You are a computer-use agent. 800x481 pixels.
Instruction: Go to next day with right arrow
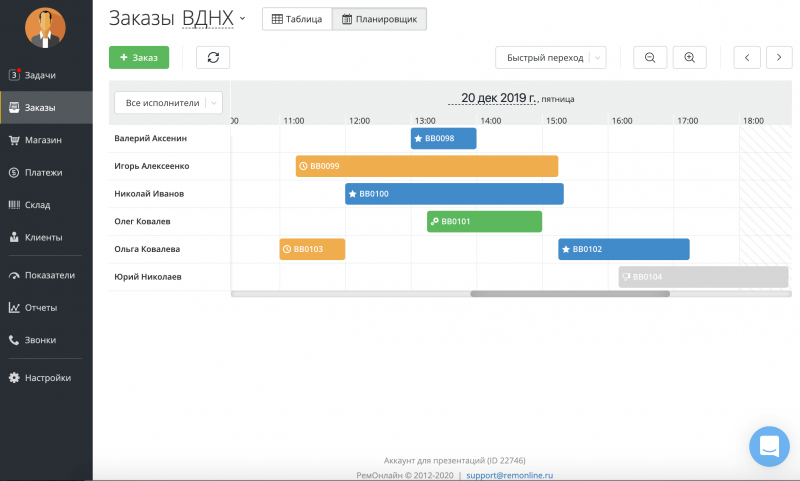779,57
